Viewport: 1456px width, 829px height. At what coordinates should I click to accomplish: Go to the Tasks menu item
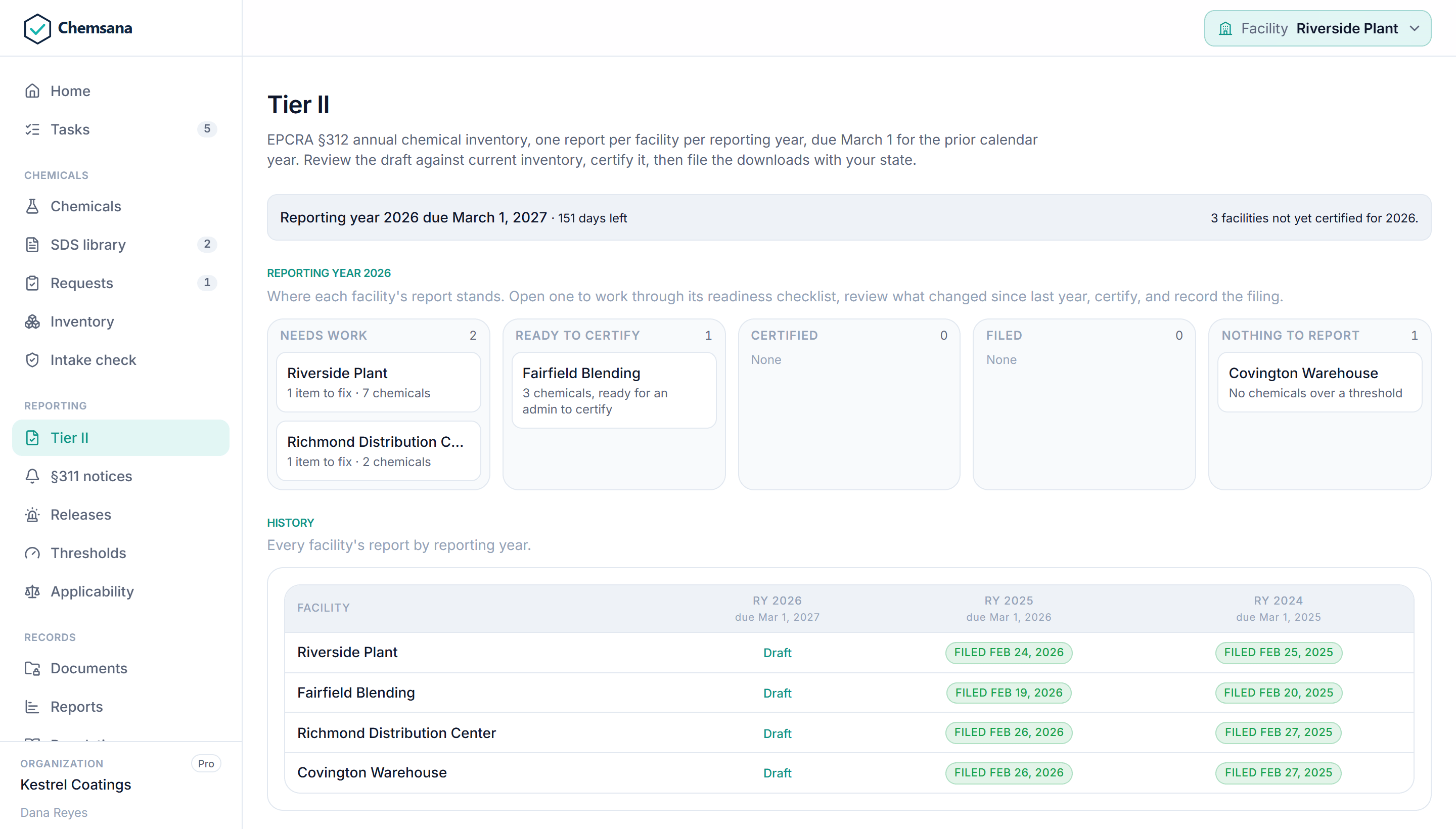click(x=121, y=129)
